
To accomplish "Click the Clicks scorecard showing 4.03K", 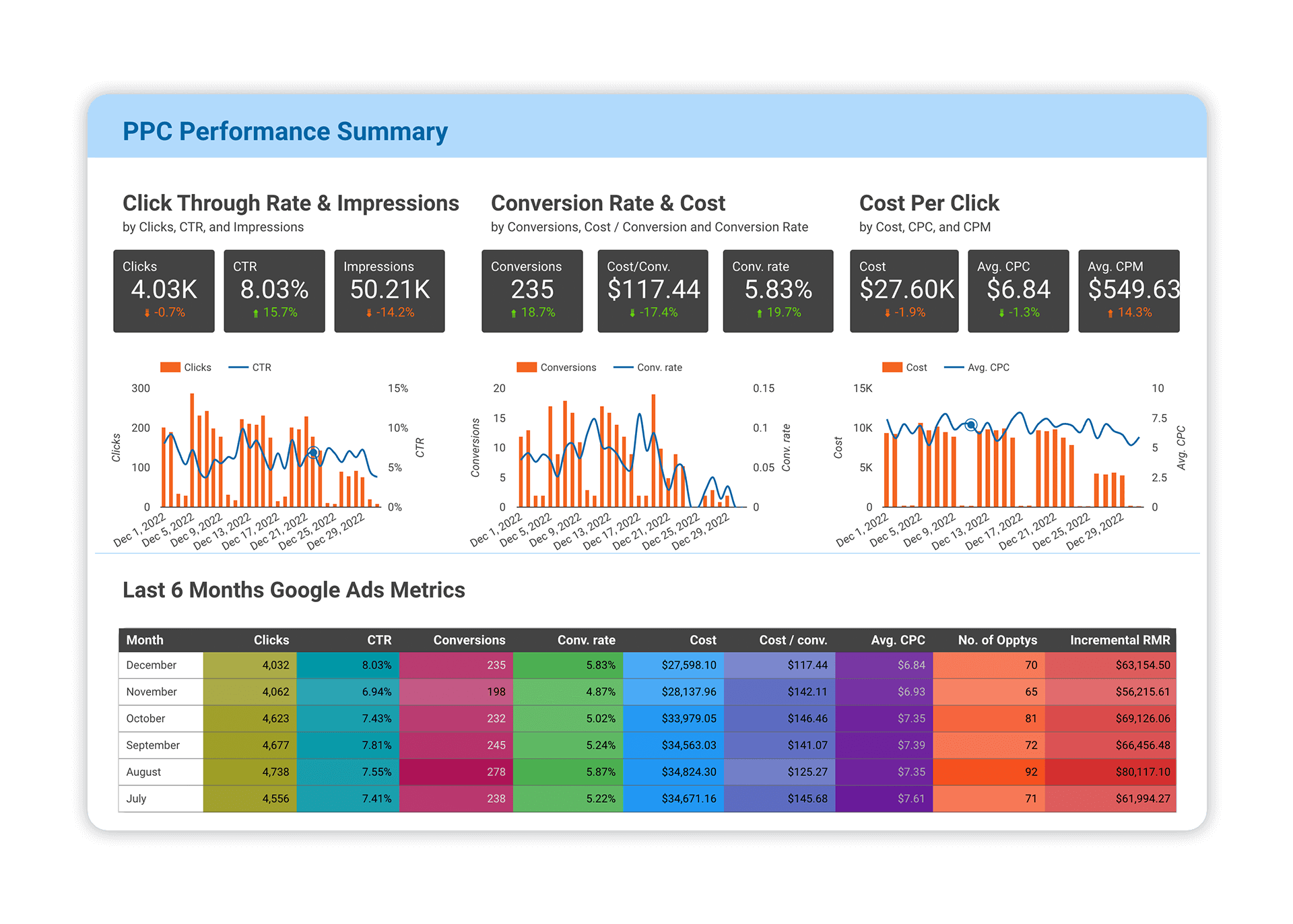I will point(163,290).
